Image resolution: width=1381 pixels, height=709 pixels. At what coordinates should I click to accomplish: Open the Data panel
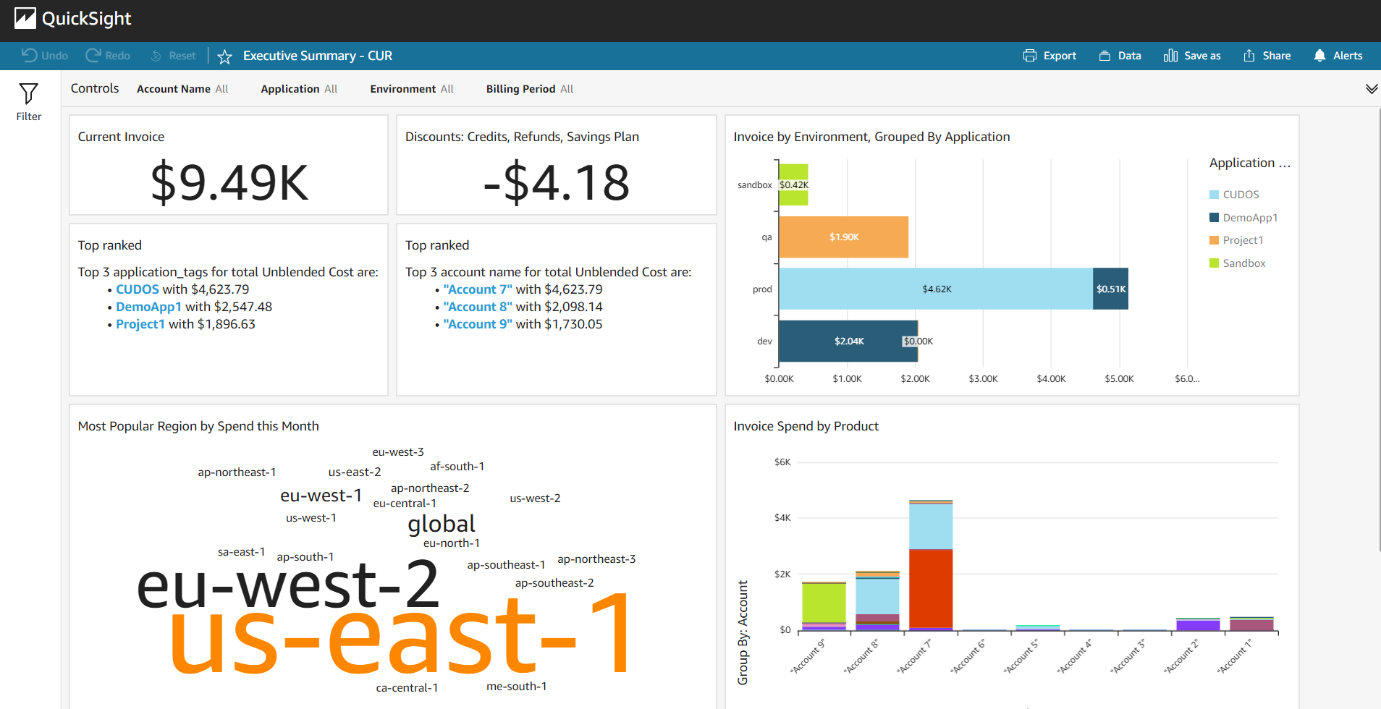[x=1119, y=55]
